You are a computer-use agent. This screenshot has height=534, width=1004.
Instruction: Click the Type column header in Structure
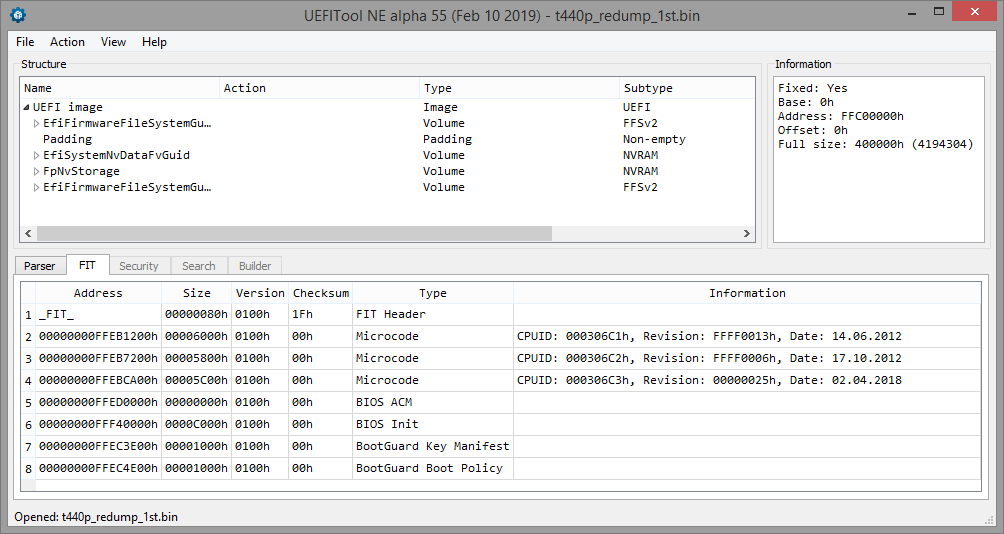[519, 88]
